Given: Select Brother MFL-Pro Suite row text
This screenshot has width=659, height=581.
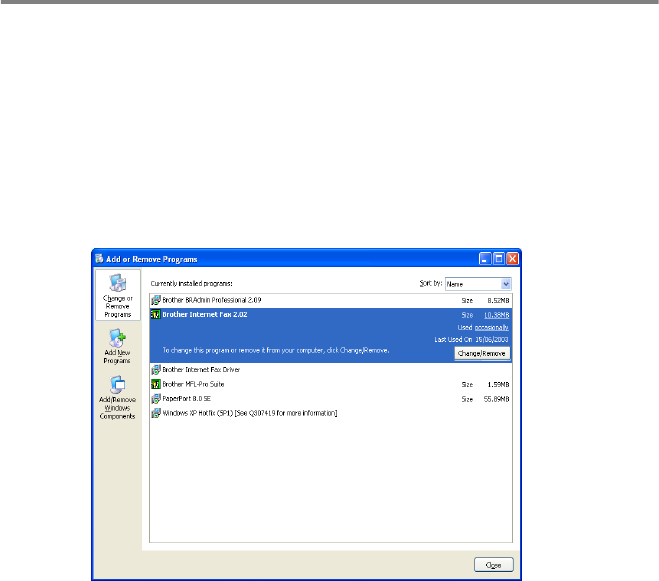Looking at the screenshot, I should click(x=193, y=384).
